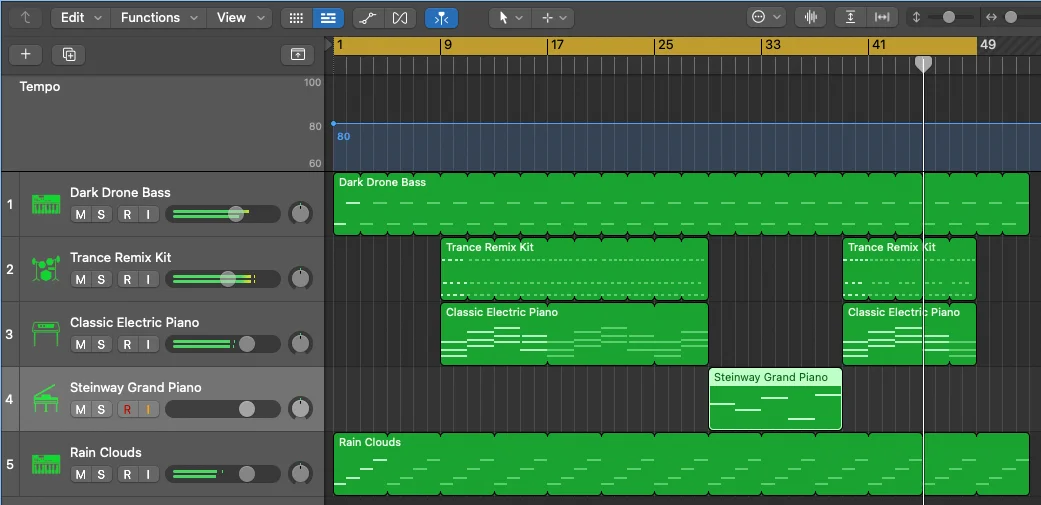Toggle the automation curve button
Image resolution: width=1041 pixels, height=505 pixels.
click(x=368, y=18)
